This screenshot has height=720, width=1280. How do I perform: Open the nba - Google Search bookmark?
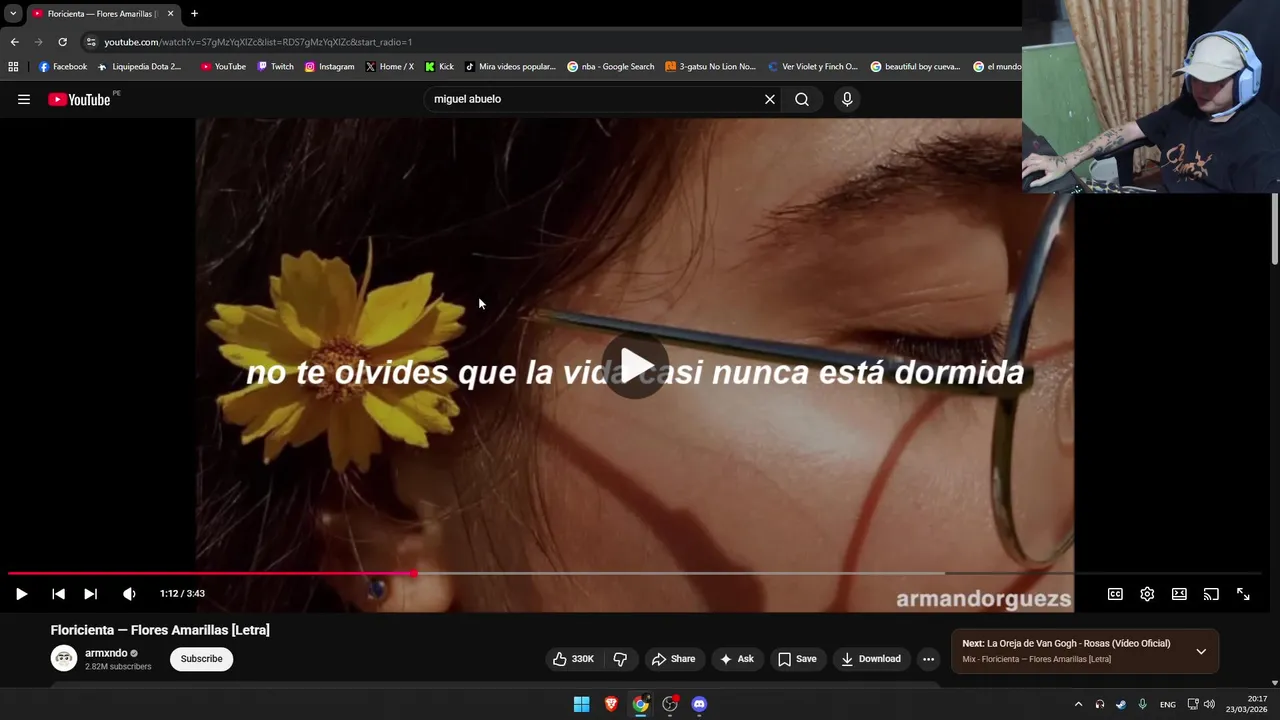coord(610,67)
